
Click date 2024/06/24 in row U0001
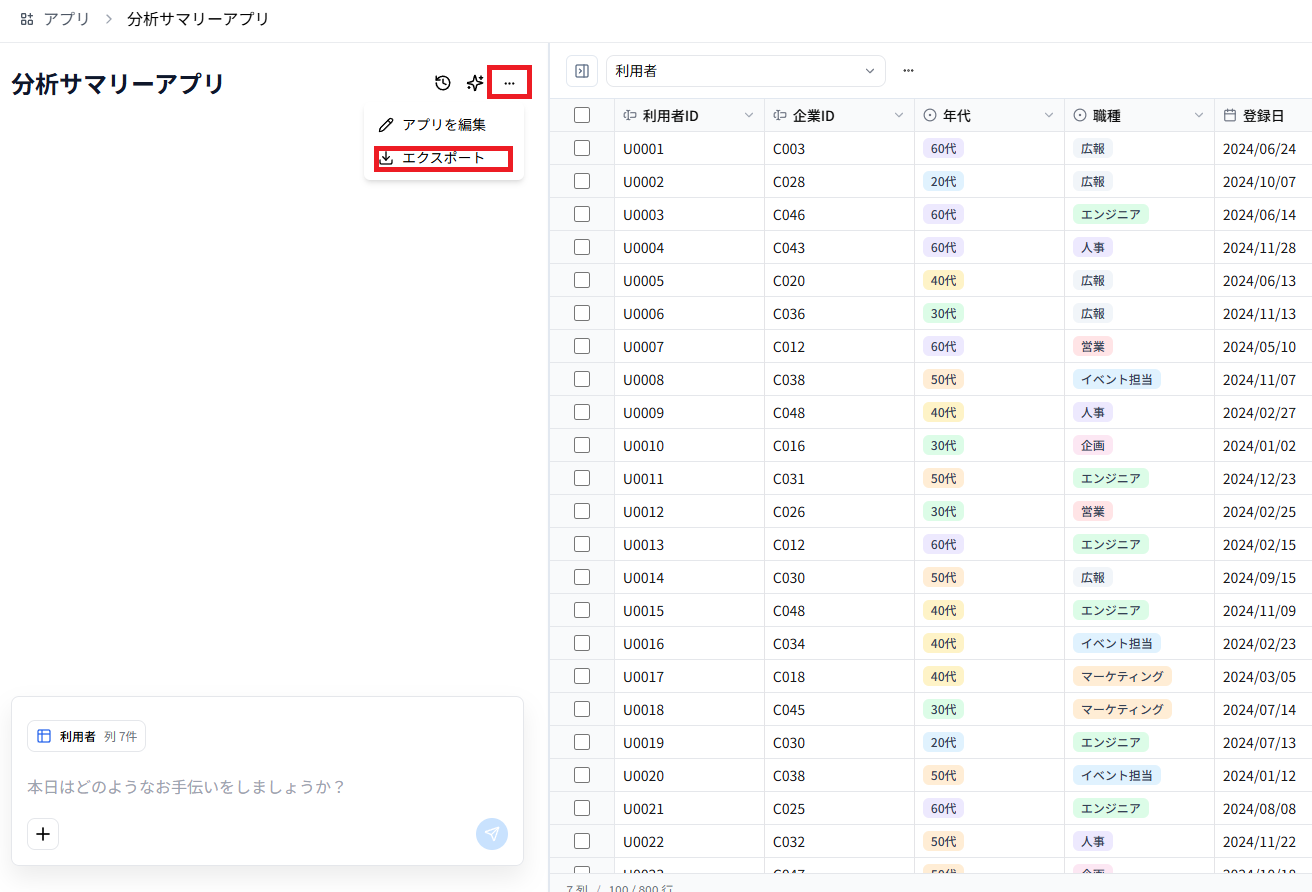1259,148
